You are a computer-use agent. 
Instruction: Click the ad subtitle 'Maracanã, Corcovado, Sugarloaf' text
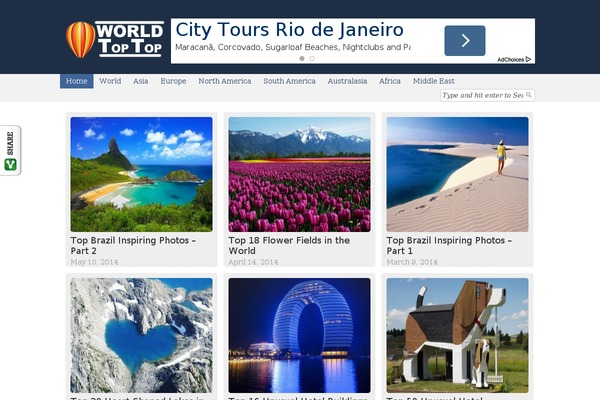pos(293,47)
